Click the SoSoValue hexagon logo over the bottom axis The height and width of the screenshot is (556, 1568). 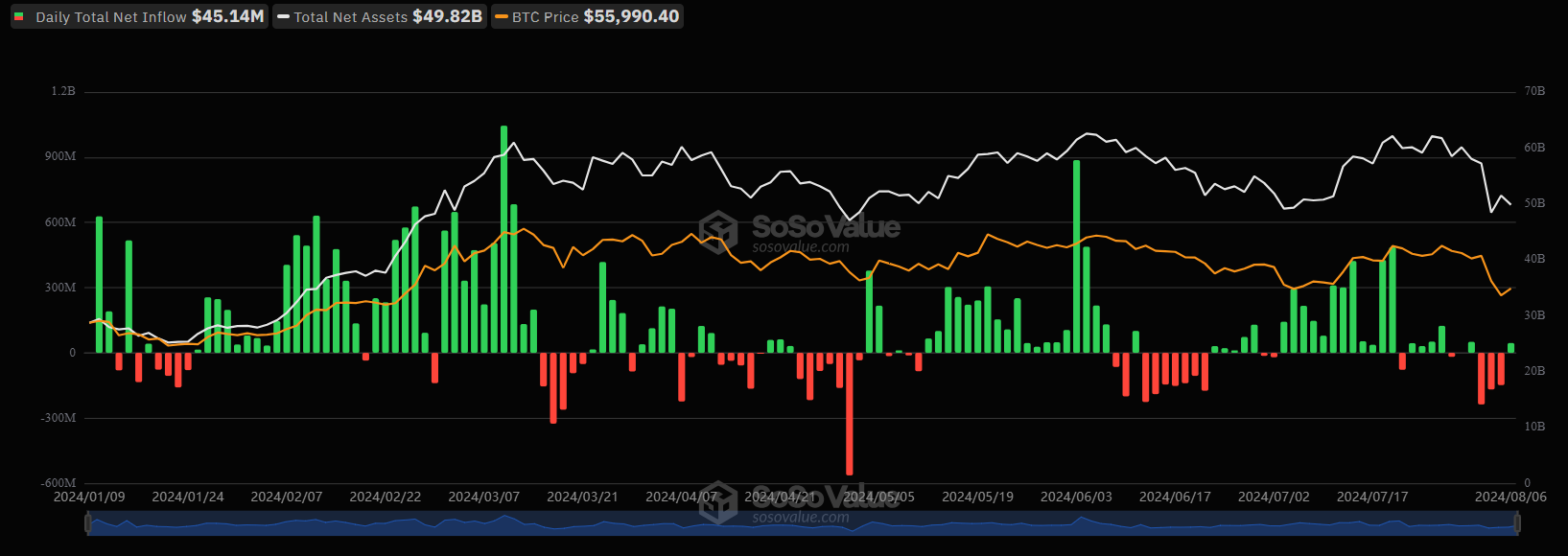coord(718,502)
